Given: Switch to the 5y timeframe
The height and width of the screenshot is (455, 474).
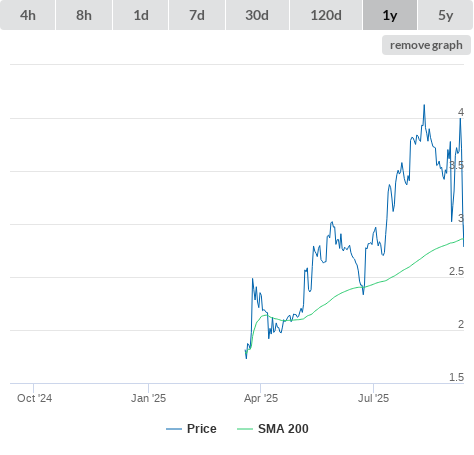Looking at the screenshot, I should (445, 15).
